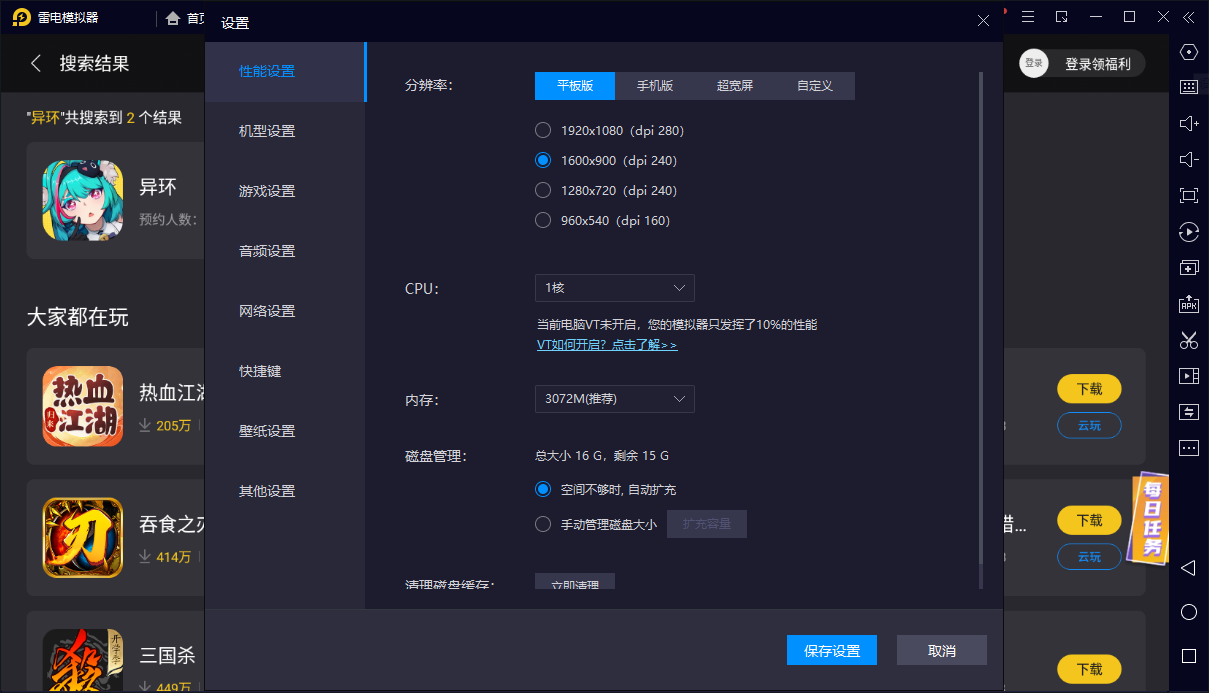Click the sync operations icon
Viewport: 1209px width, 693px height.
(1188, 412)
